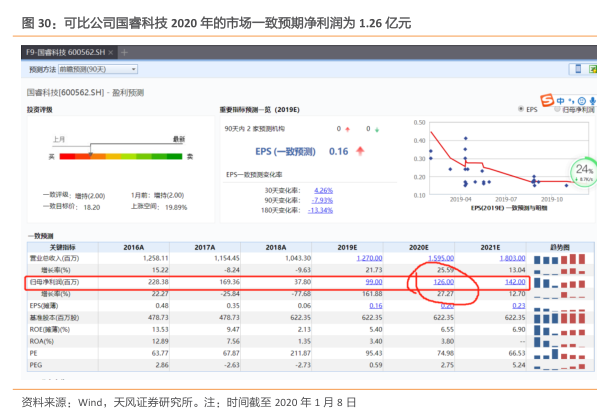
Task: Click the Sogou S input method logo
Action: click(547, 100)
